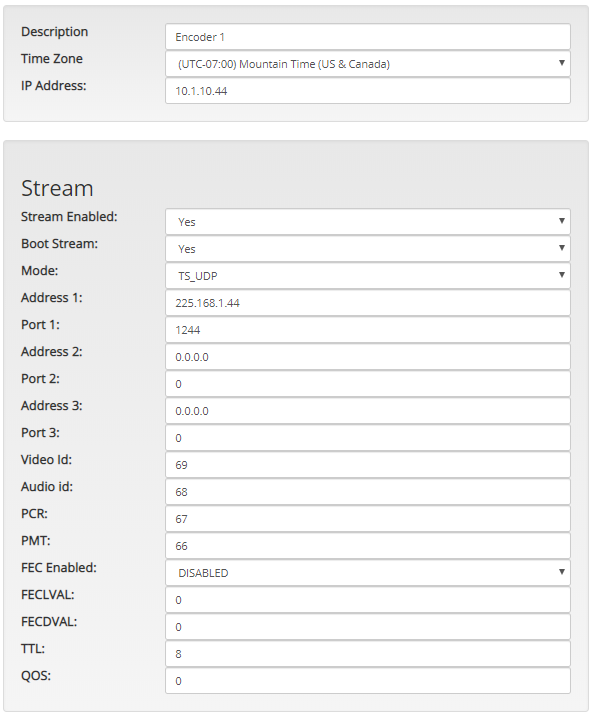Open the Boot Stream dropdown
598x721 pixels.
coord(368,249)
